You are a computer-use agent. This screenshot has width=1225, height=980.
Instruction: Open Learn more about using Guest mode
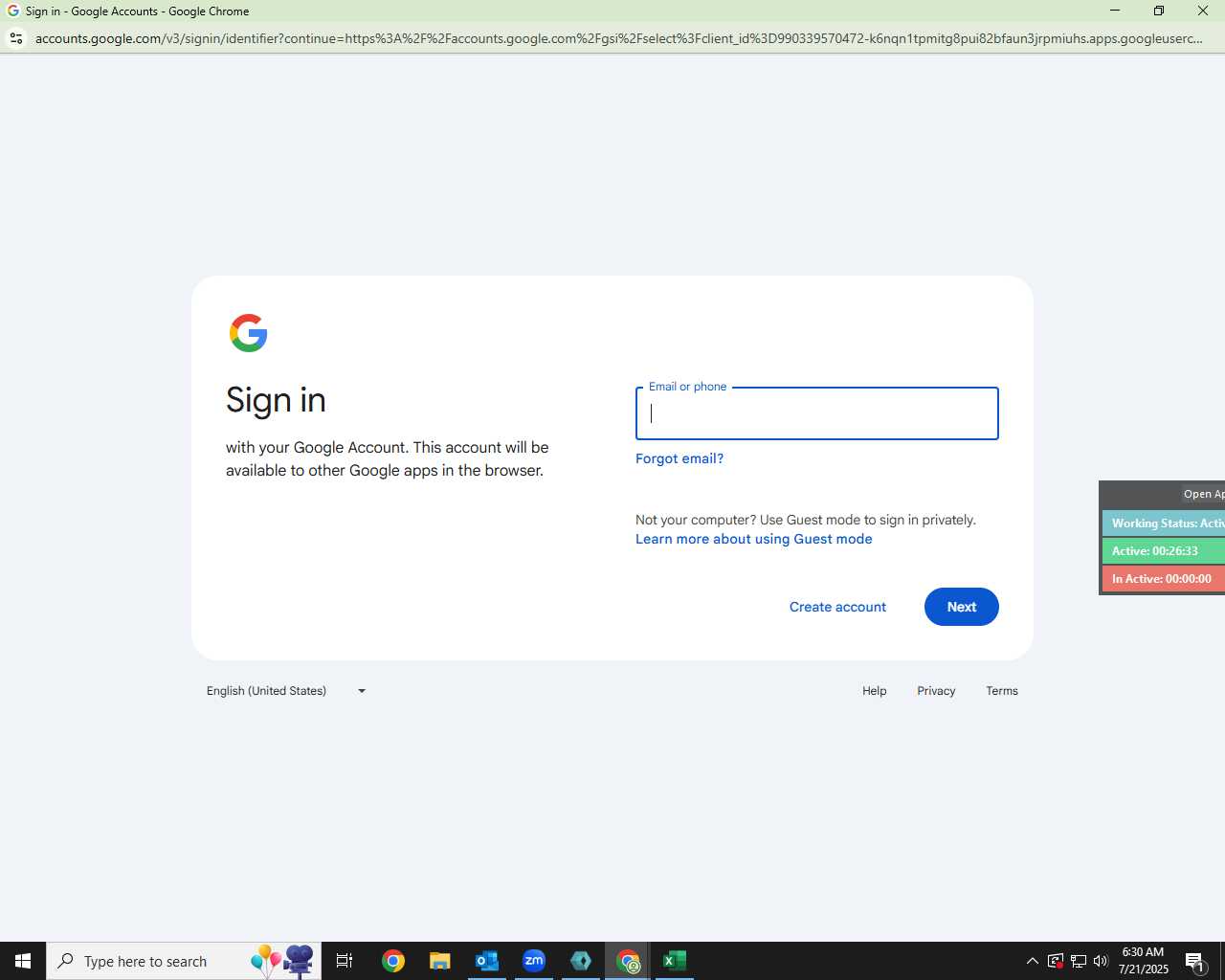pyautogui.click(x=754, y=539)
